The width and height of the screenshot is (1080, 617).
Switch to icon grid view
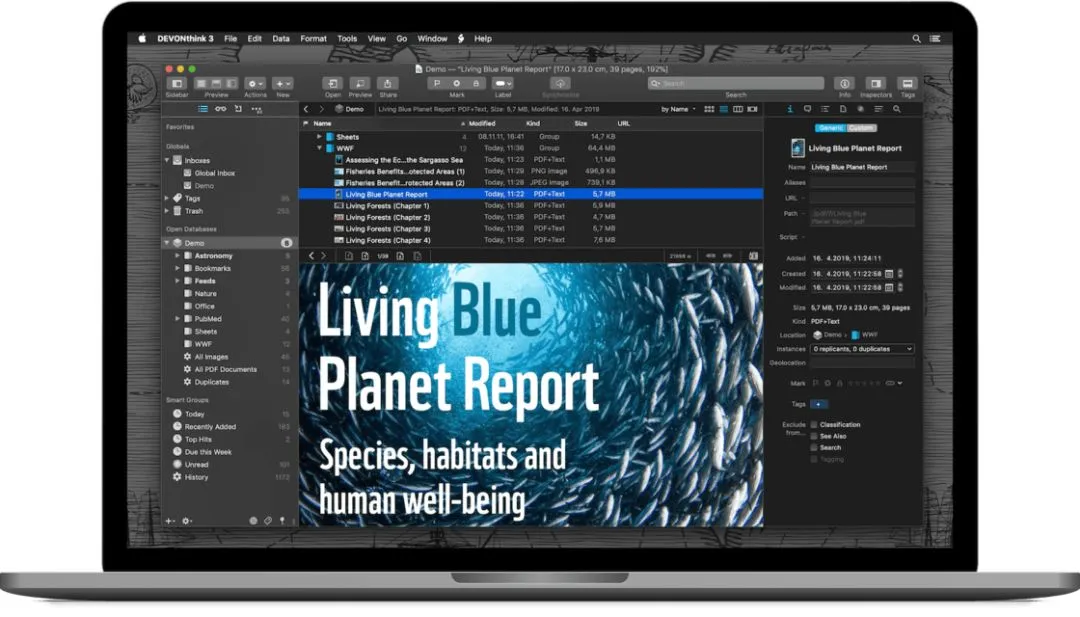tap(709, 109)
